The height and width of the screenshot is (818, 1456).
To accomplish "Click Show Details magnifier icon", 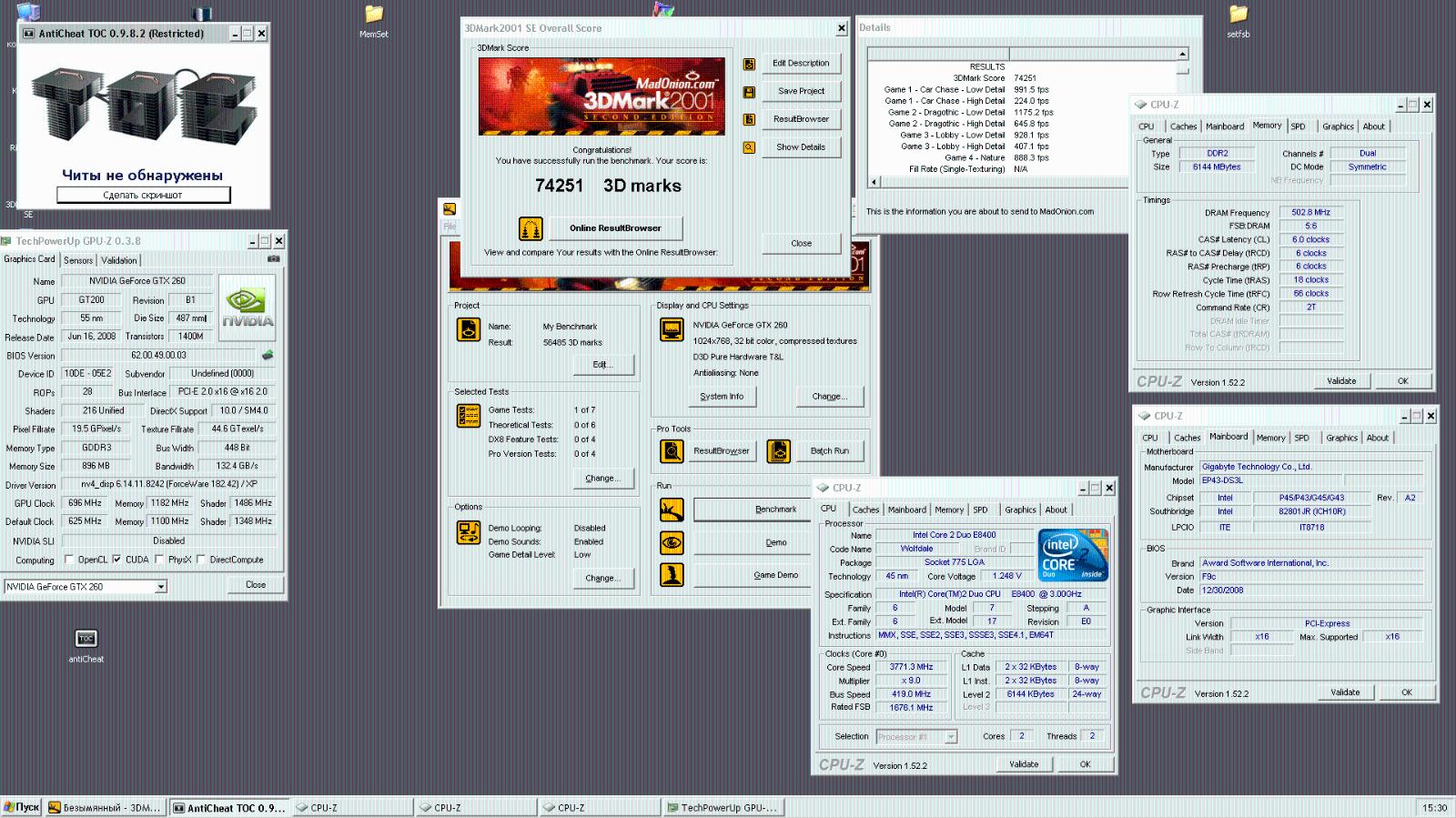I will 749,147.
